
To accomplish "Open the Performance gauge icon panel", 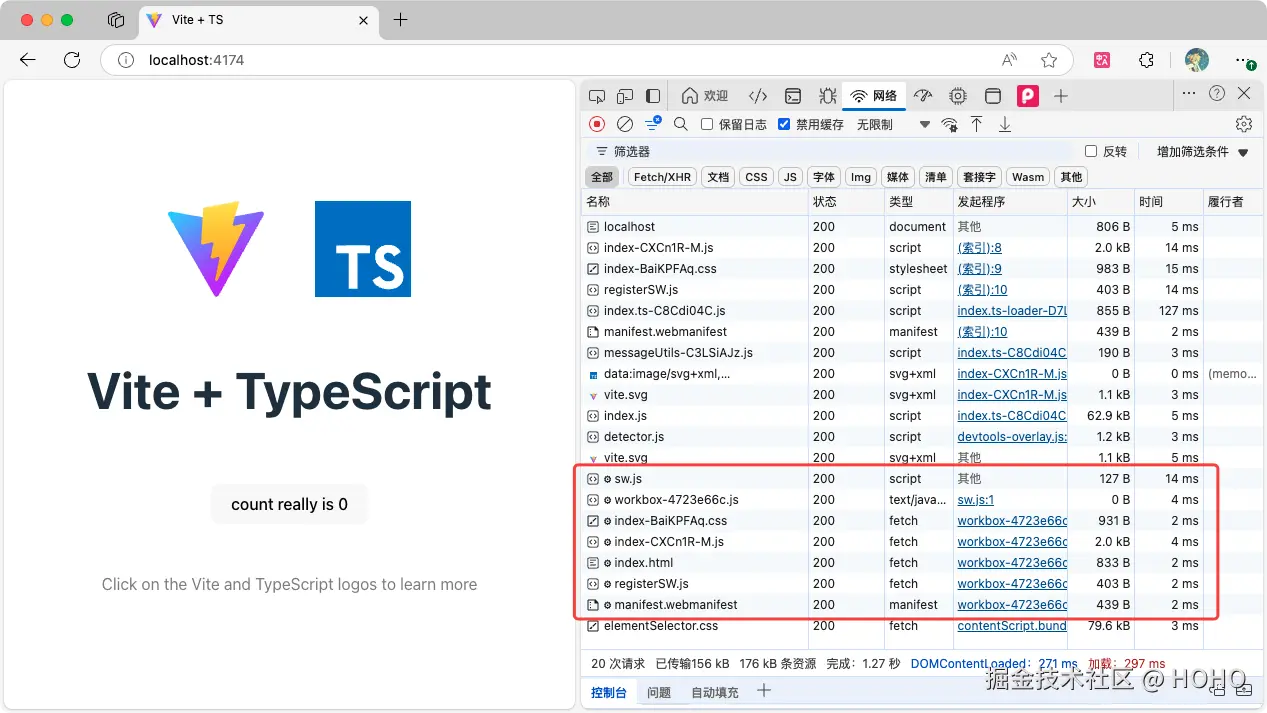I will pyautogui.click(x=924, y=96).
